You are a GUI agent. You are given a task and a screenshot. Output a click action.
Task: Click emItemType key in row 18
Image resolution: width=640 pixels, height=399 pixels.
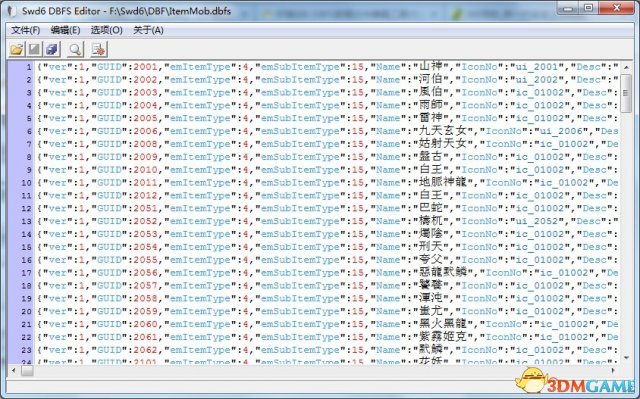(200, 286)
